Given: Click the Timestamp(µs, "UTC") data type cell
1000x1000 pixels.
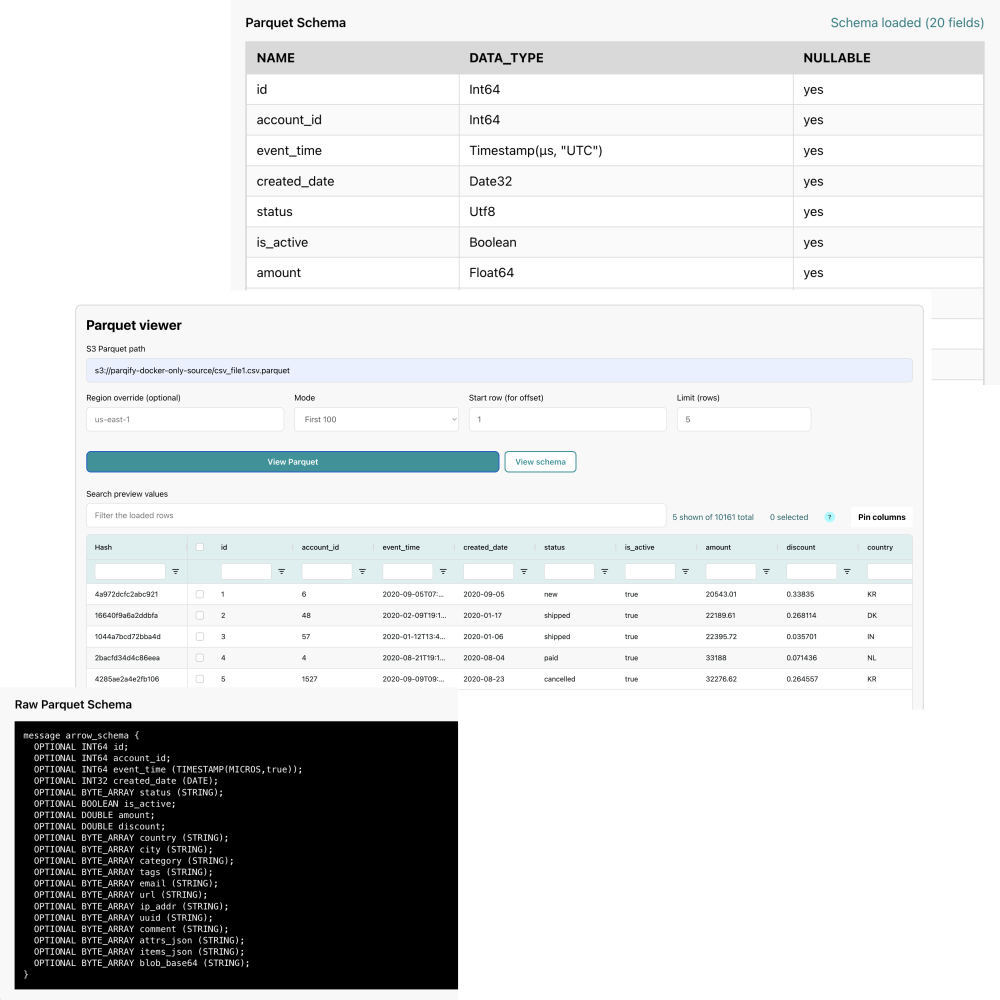Looking at the screenshot, I should tap(536, 151).
